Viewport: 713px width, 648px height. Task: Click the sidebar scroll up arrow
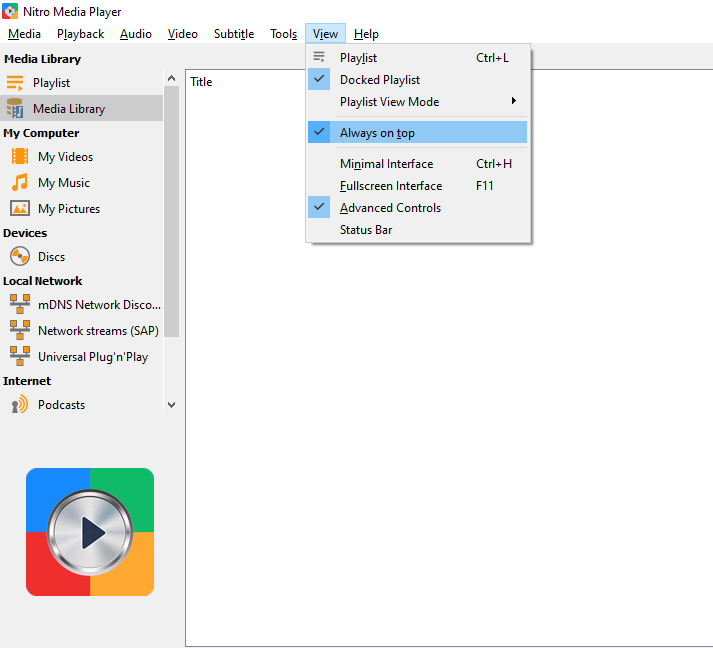171,79
